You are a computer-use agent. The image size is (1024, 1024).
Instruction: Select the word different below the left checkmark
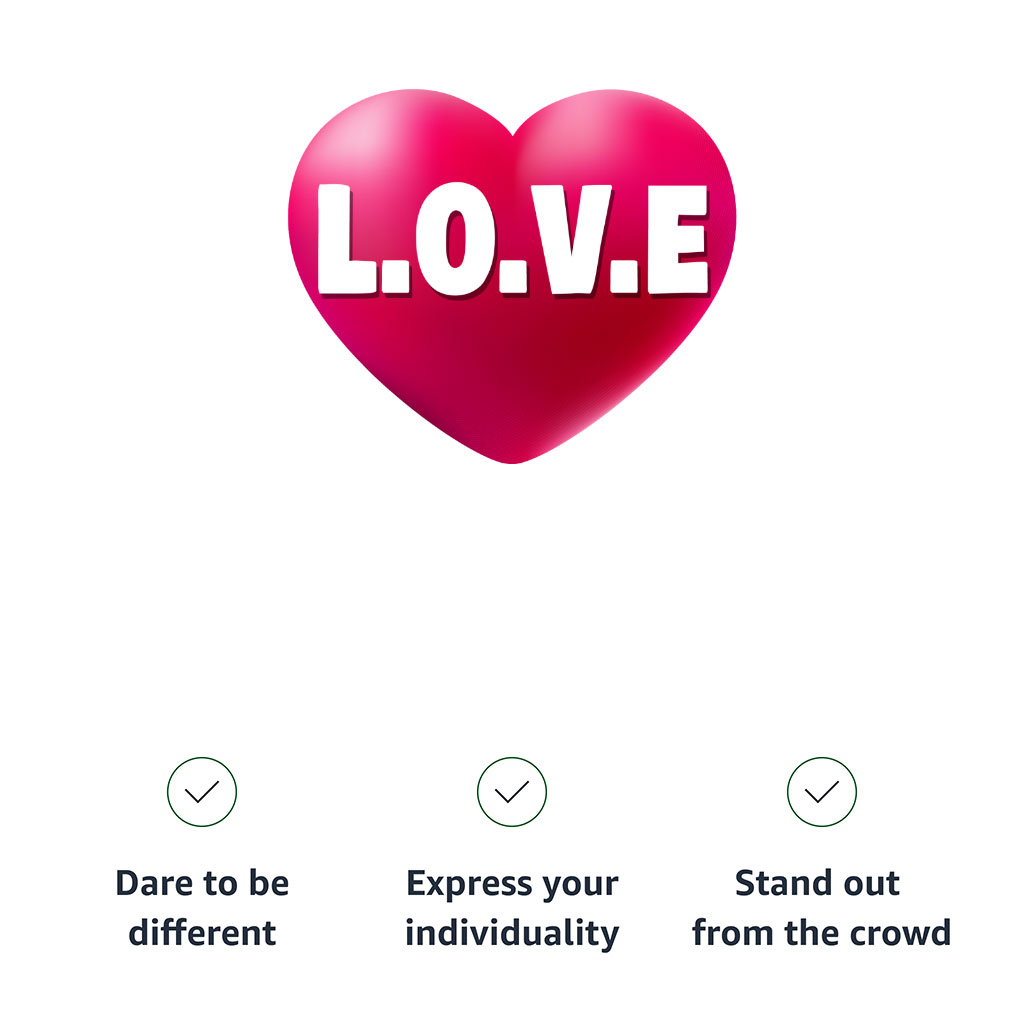[202, 933]
